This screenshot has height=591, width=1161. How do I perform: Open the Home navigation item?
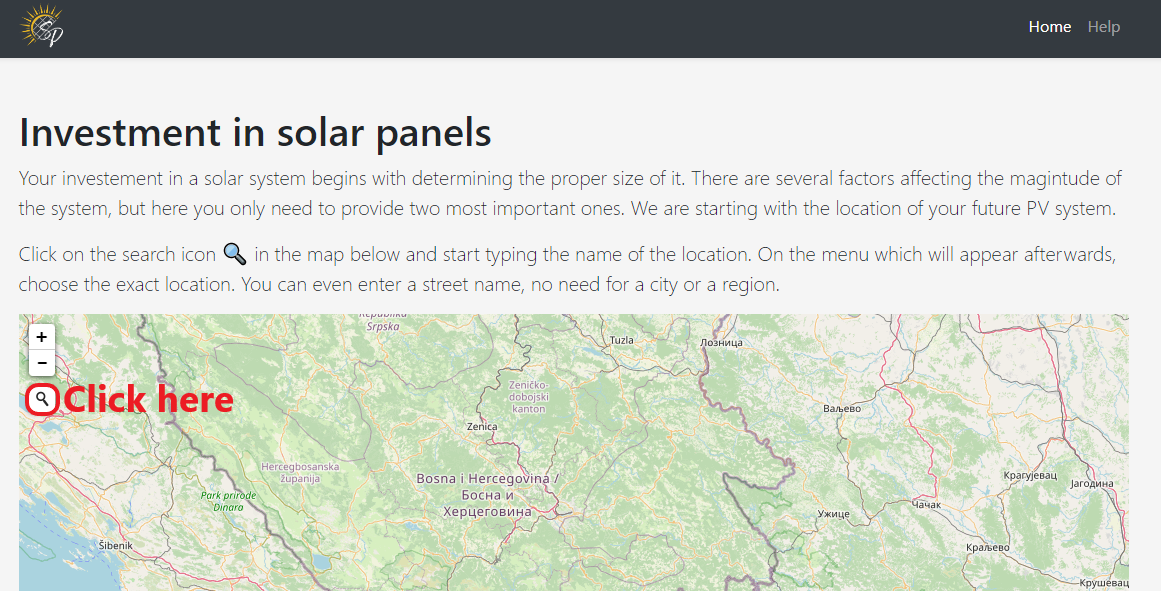pos(1049,27)
